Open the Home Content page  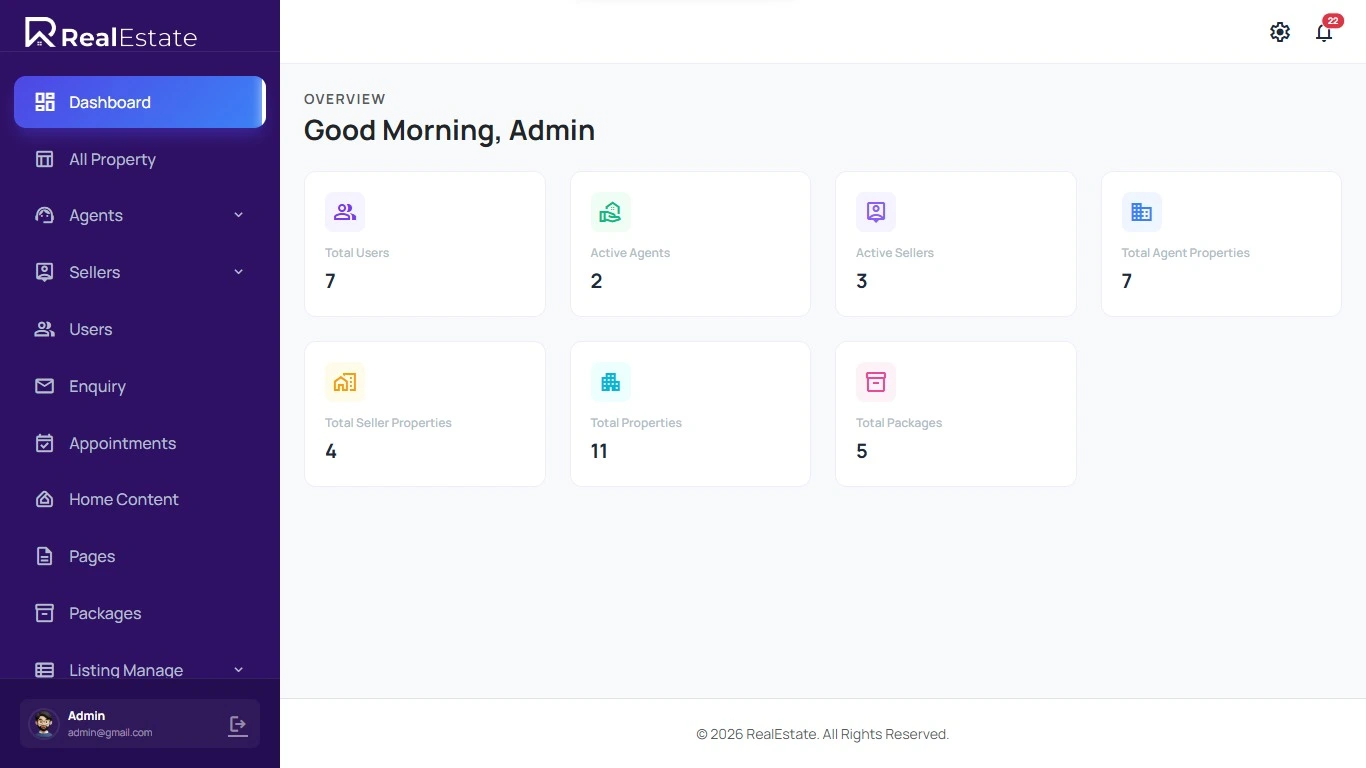tap(123, 499)
